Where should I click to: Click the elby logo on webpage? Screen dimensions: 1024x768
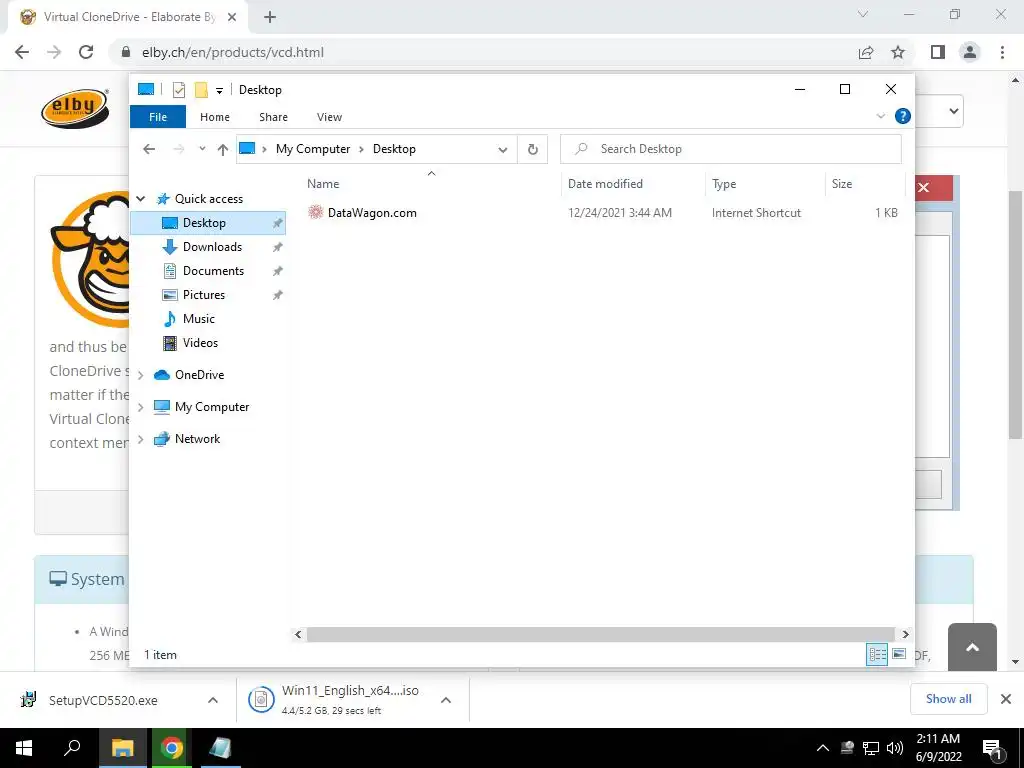[75, 108]
